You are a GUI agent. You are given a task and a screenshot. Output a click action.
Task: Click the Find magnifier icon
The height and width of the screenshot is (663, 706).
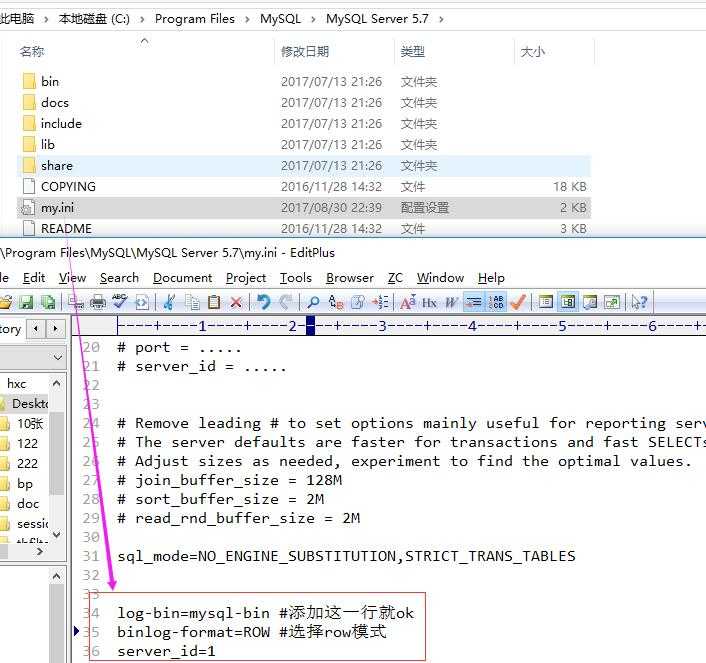coord(312,302)
